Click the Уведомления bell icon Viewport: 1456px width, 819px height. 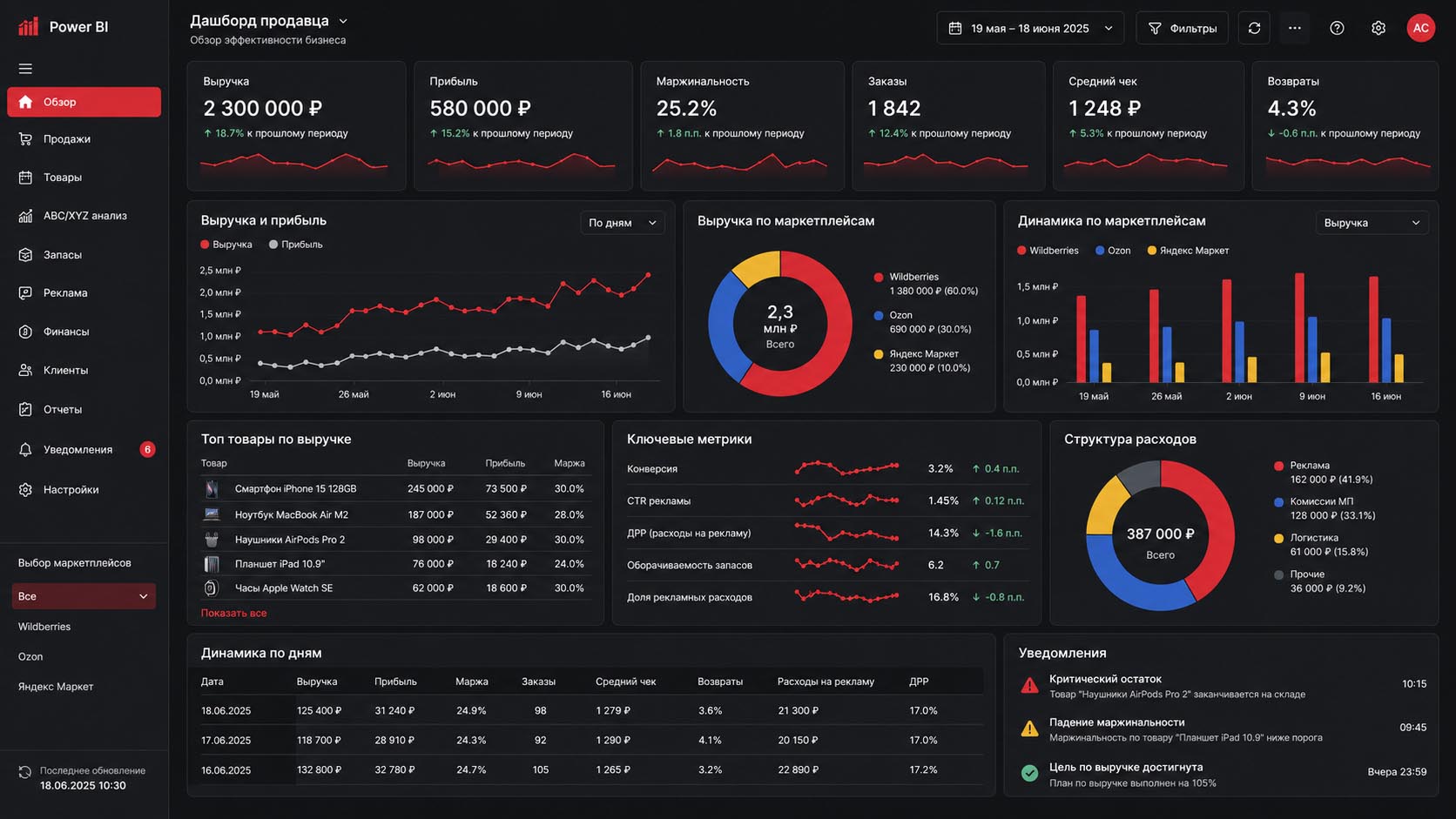tap(25, 450)
